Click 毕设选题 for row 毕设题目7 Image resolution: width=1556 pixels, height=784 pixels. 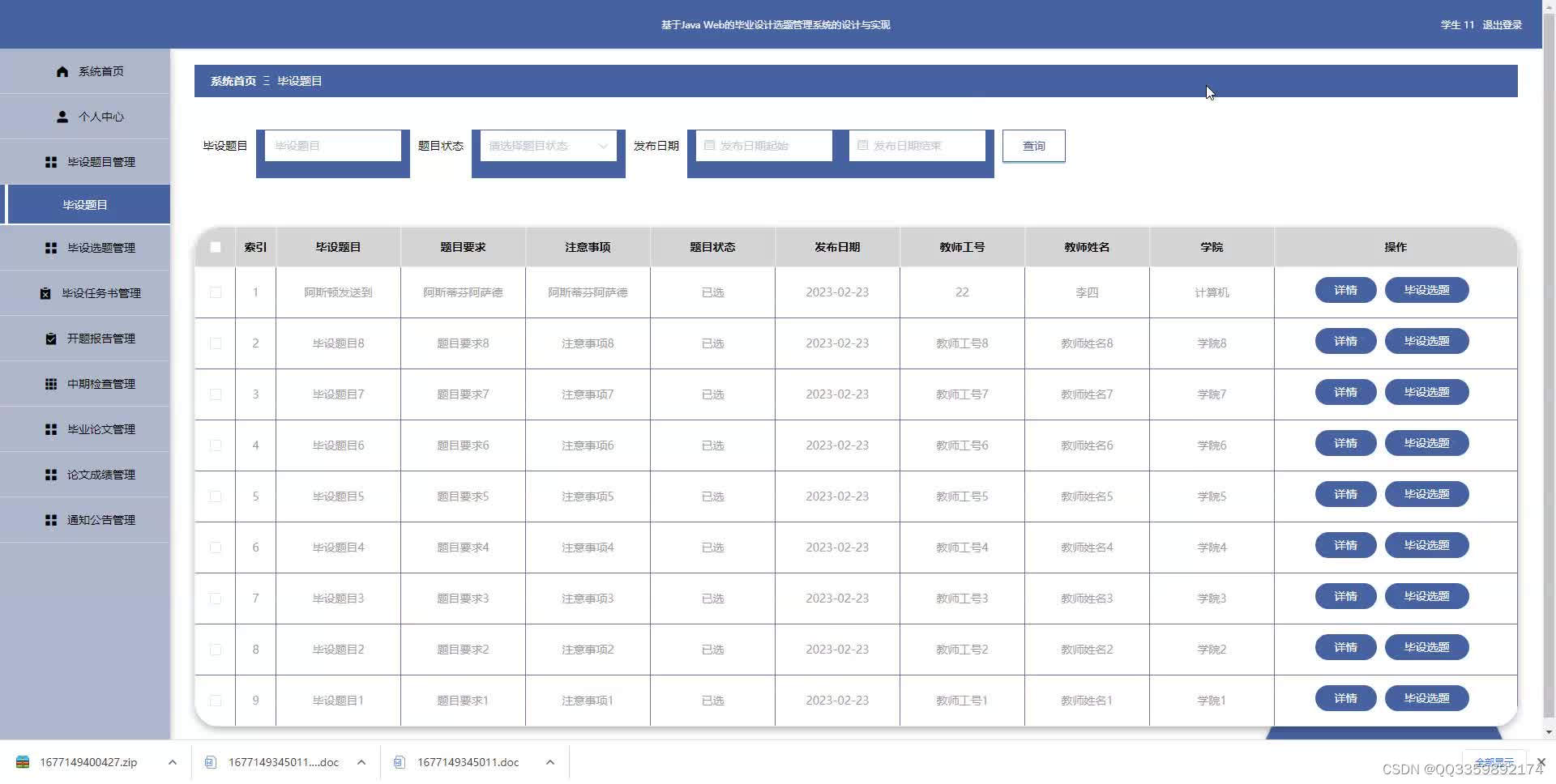pos(1426,392)
